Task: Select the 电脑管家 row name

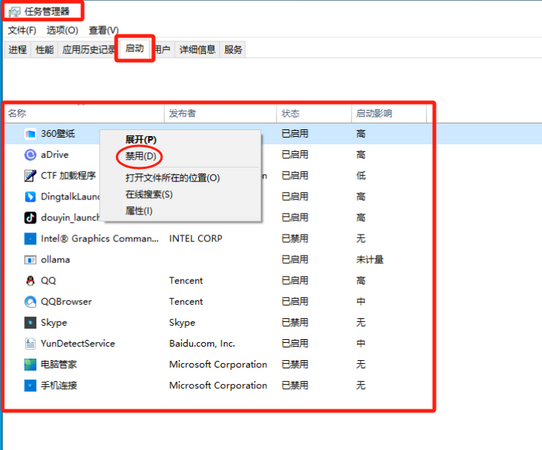Action: pos(59,365)
